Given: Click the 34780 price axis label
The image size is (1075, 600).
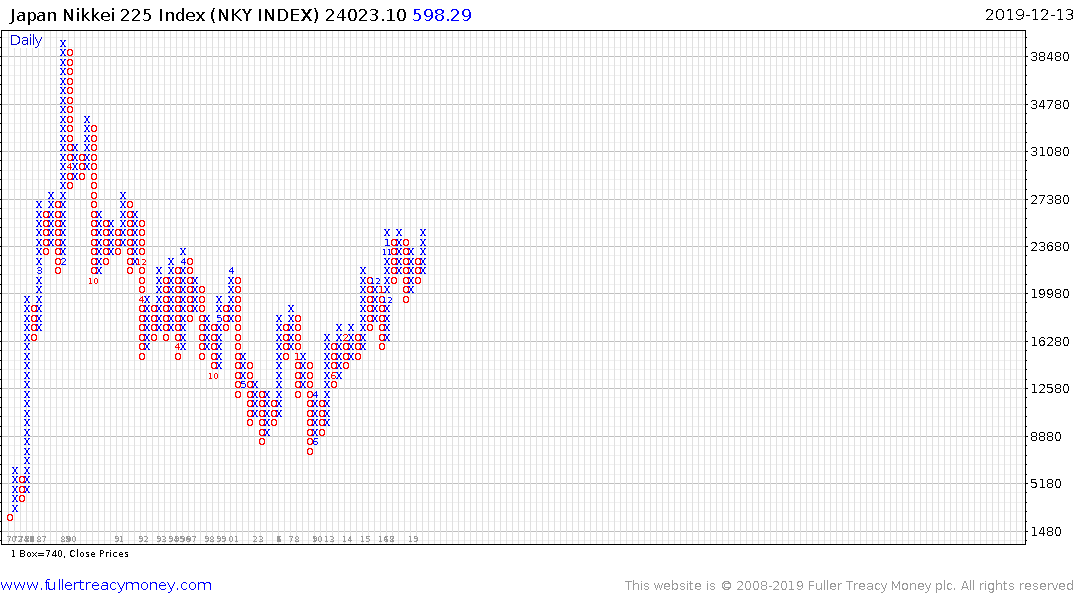Looking at the screenshot, I should tap(1050, 104).
